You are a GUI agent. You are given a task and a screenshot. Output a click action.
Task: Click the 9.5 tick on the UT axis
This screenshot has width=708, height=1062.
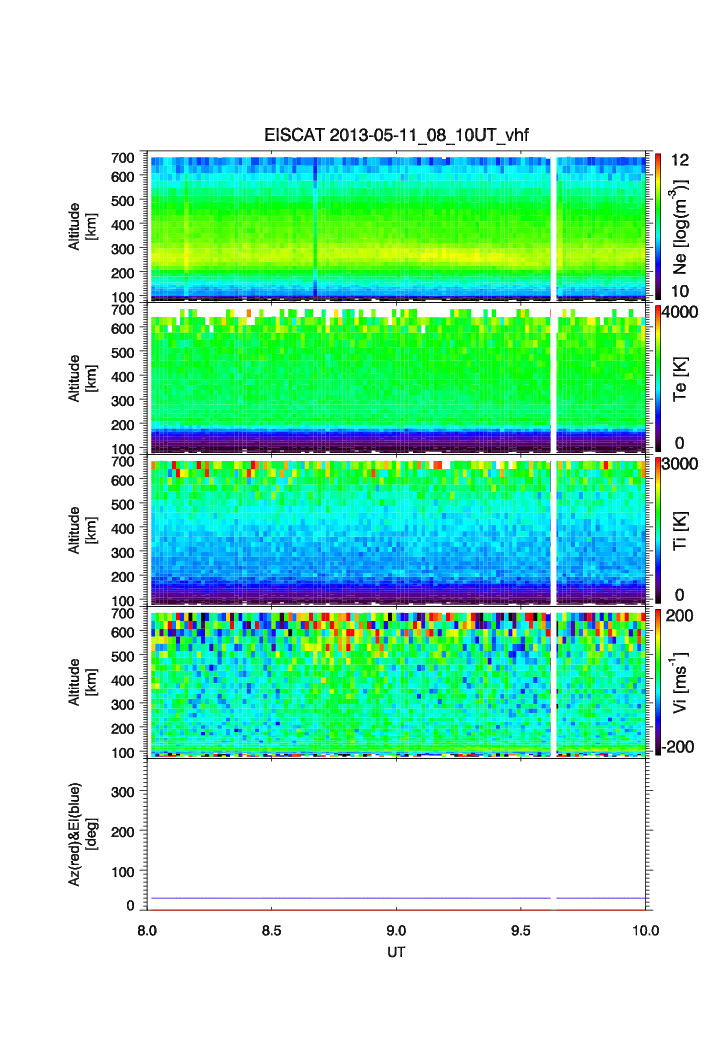tap(521, 929)
